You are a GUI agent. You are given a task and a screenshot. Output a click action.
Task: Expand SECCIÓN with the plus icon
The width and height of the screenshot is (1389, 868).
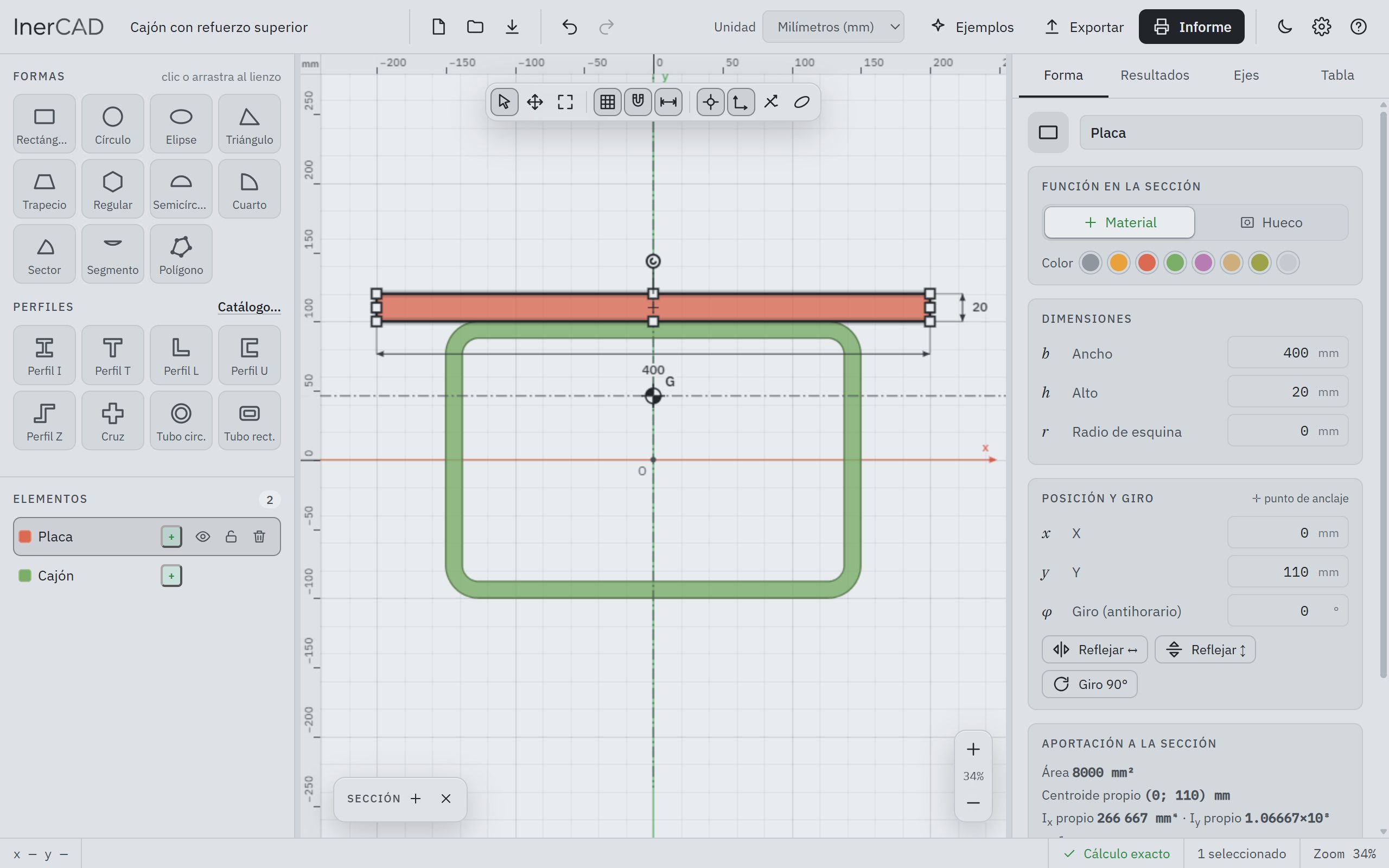coord(416,799)
